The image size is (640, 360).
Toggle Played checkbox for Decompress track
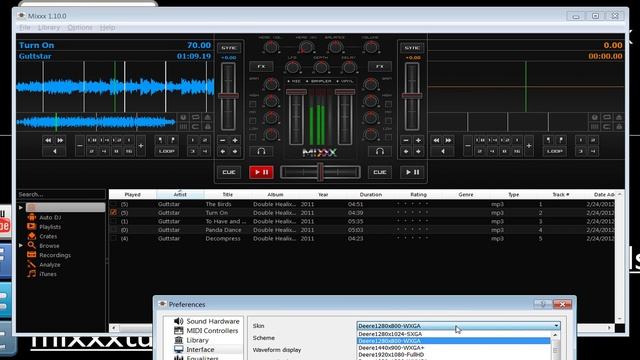[113, 238]
